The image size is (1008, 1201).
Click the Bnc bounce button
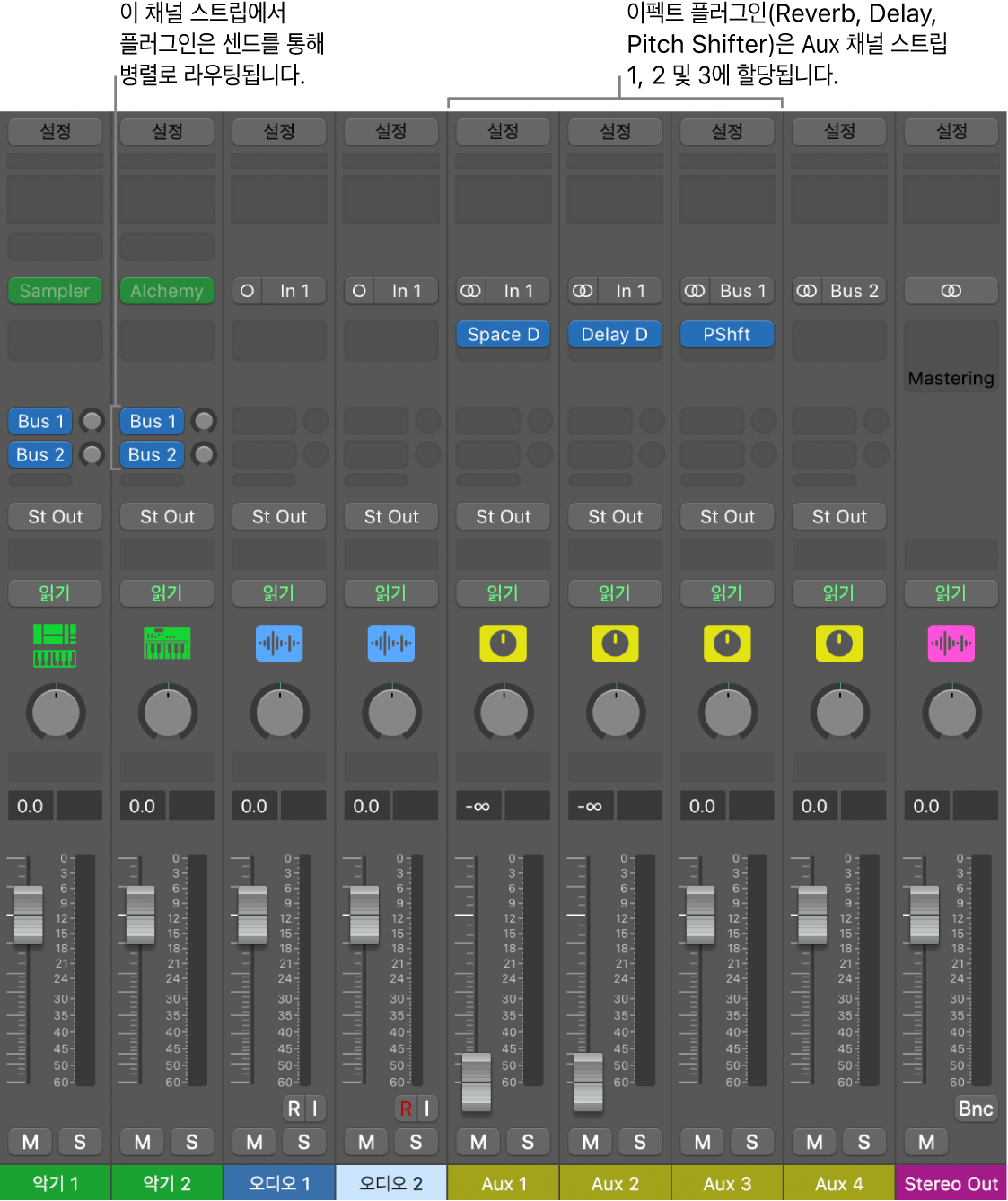tap(976, 1109)
